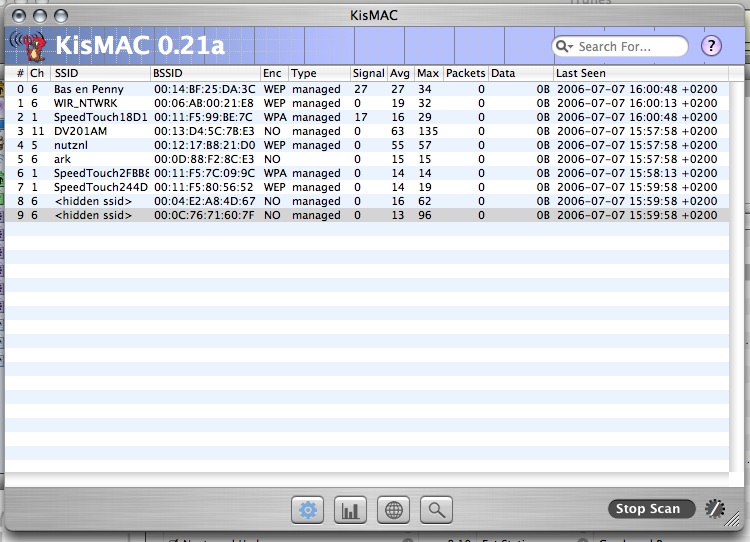The height and width of the screenshot is (542, 750).
Task: Click last seen 2006-07-07 15:58:13 +0200
Action: point(637,173)
